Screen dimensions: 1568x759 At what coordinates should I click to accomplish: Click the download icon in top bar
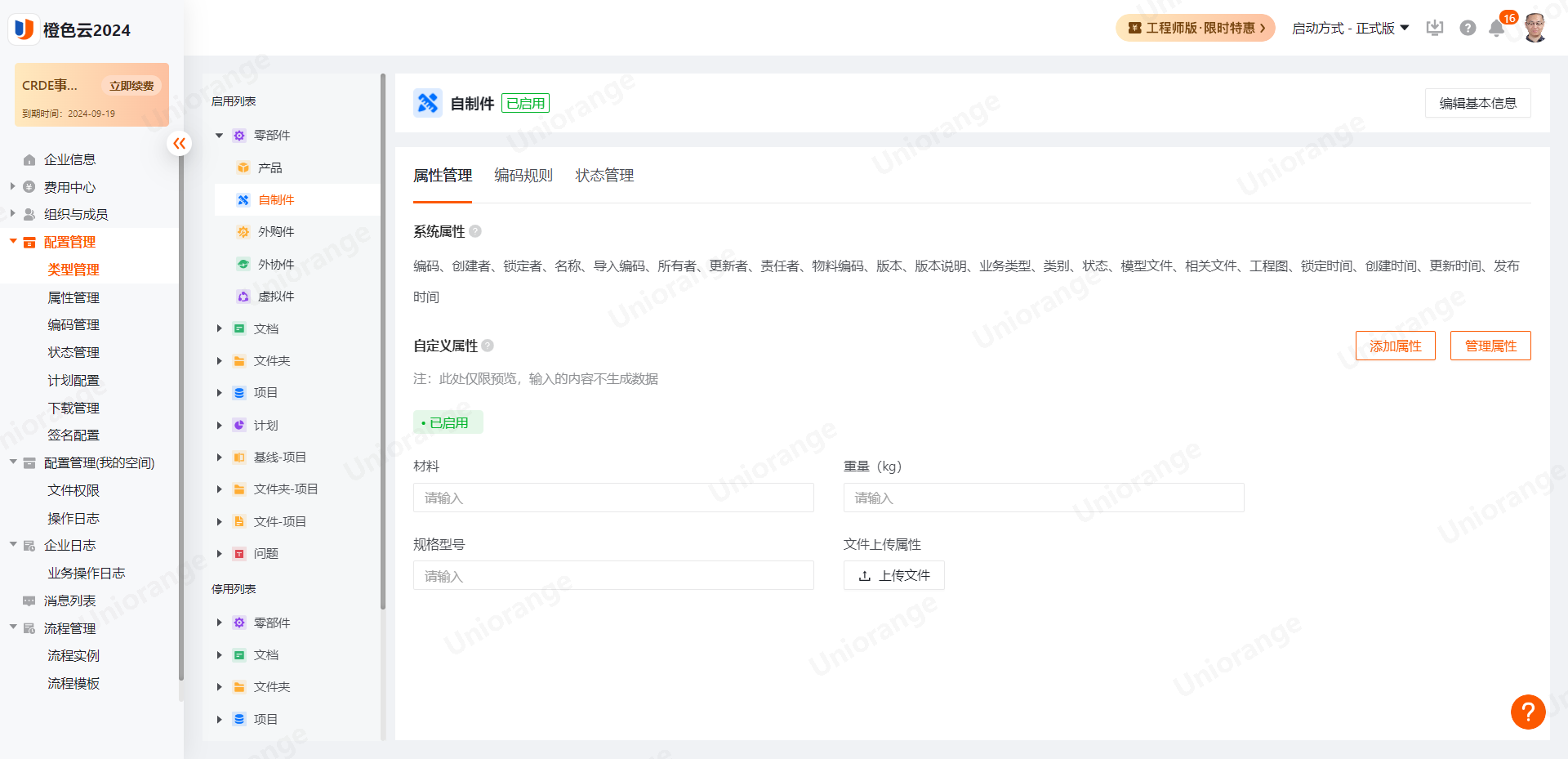pos(1435,29)
